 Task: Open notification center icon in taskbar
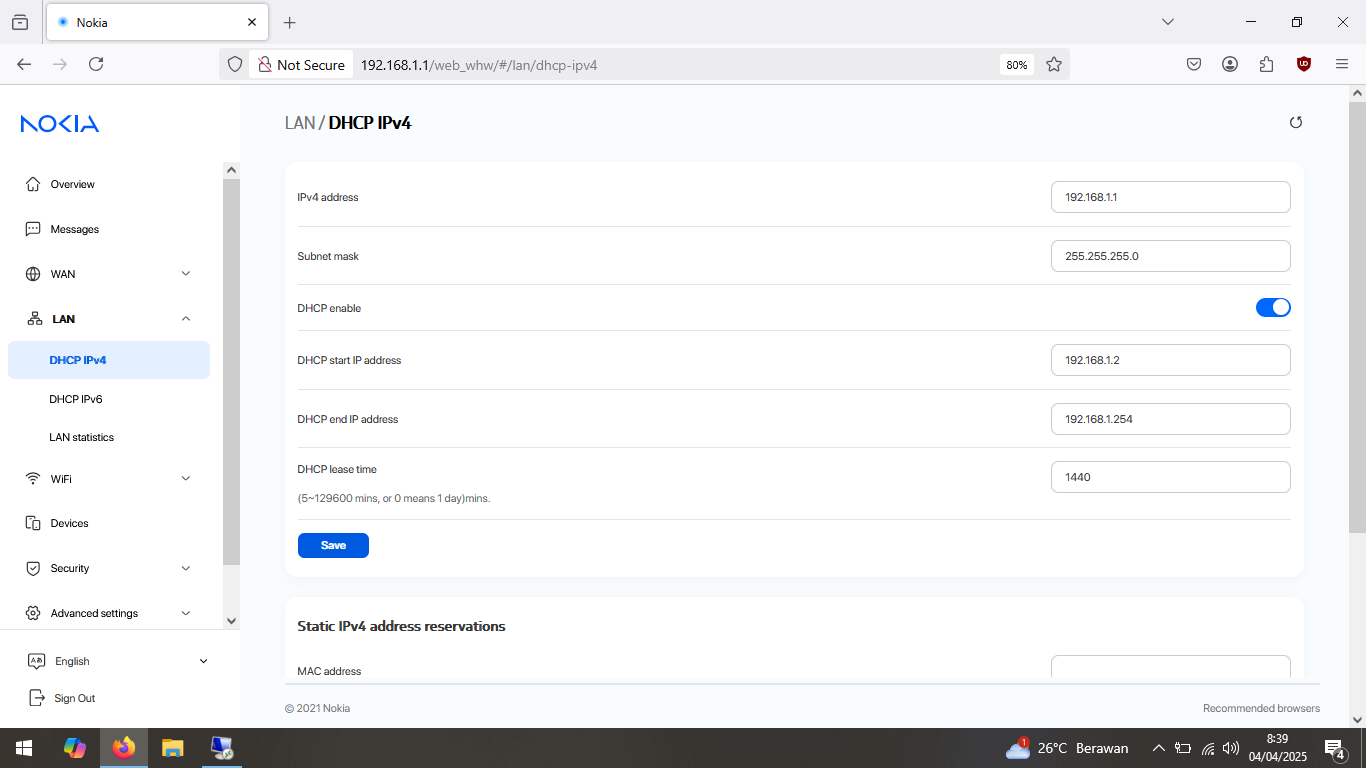coord(1334,748)
